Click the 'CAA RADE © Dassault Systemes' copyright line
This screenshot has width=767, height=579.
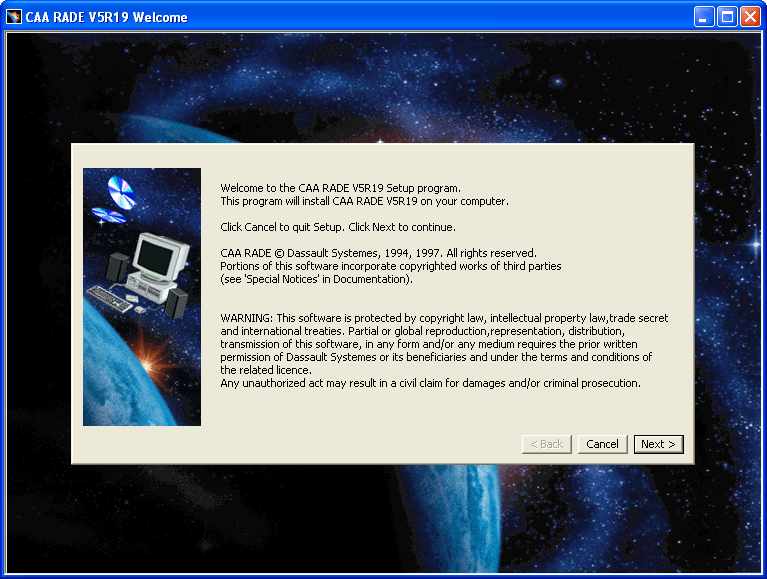[378, 253]
